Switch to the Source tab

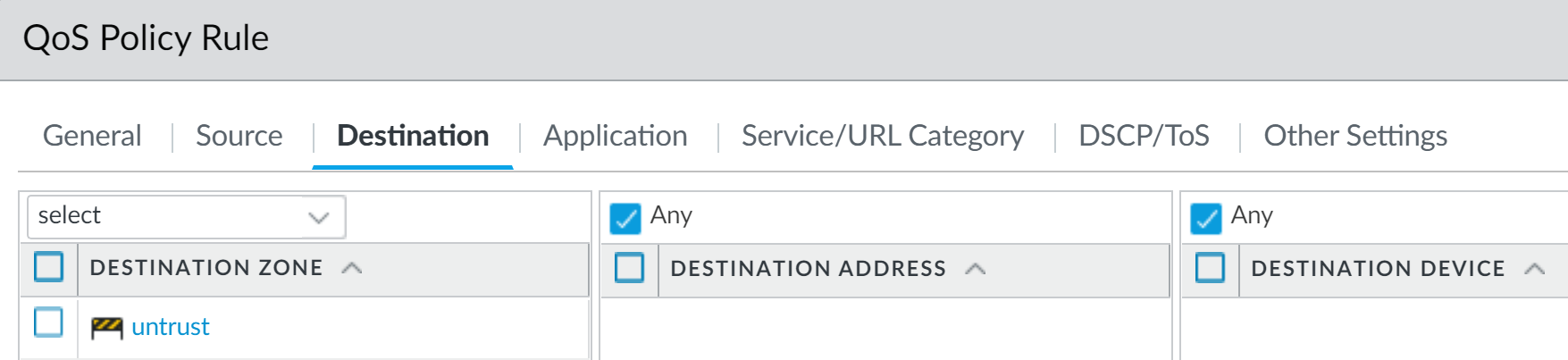click(x=239, y=136)
